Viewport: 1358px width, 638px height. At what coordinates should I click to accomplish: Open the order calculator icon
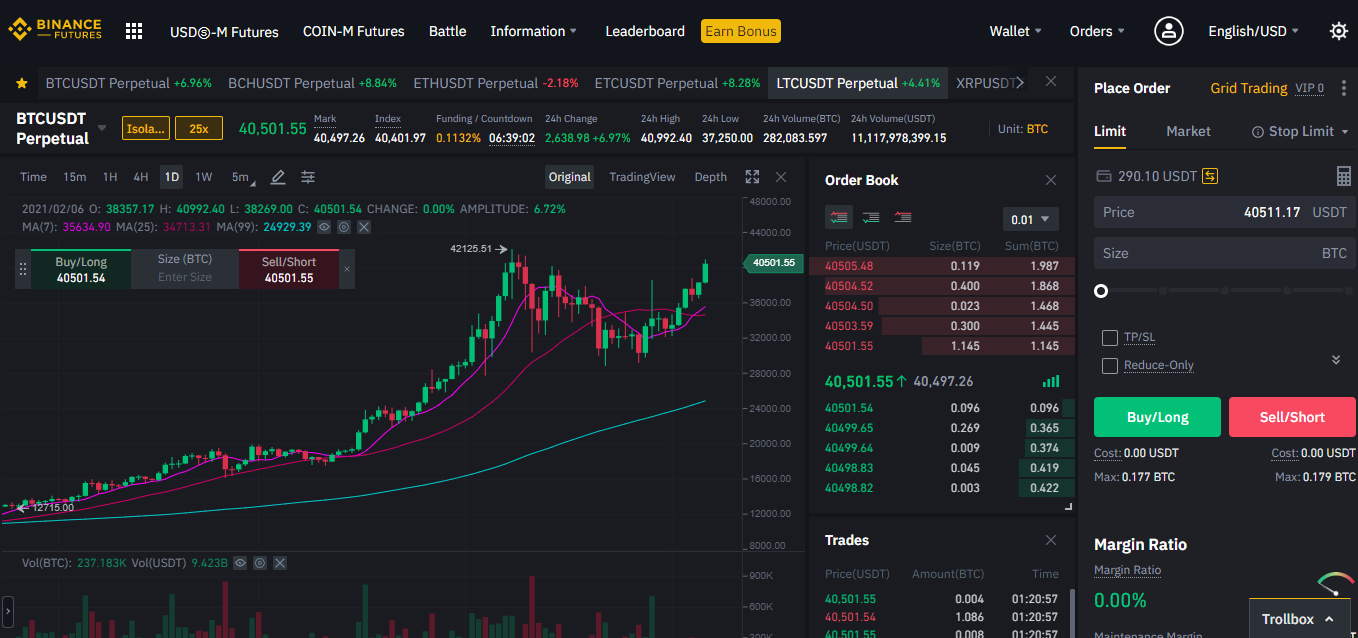coord(1343,176)
